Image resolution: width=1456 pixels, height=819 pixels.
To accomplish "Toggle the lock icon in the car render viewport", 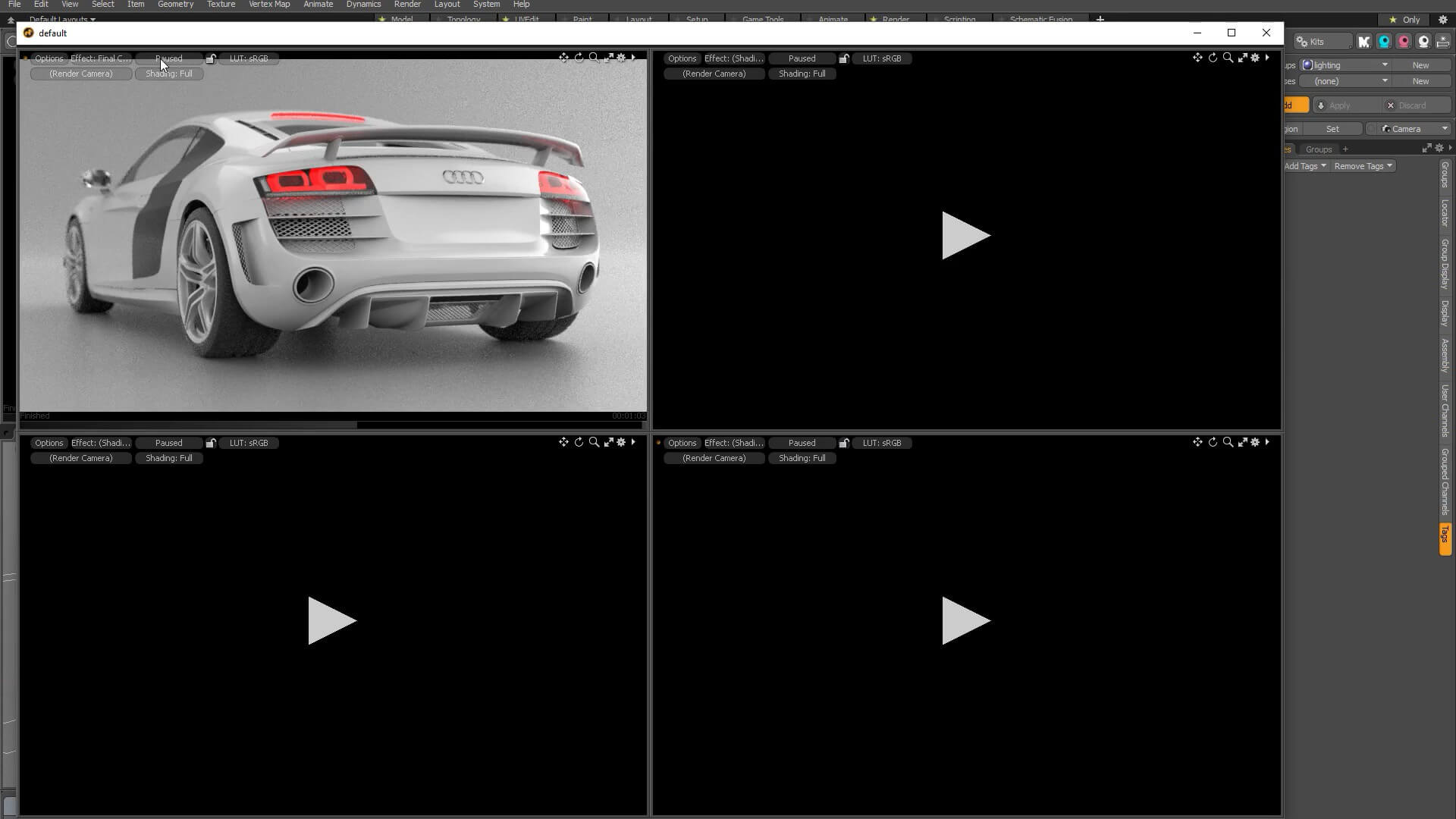I will (x=211, y=58).
